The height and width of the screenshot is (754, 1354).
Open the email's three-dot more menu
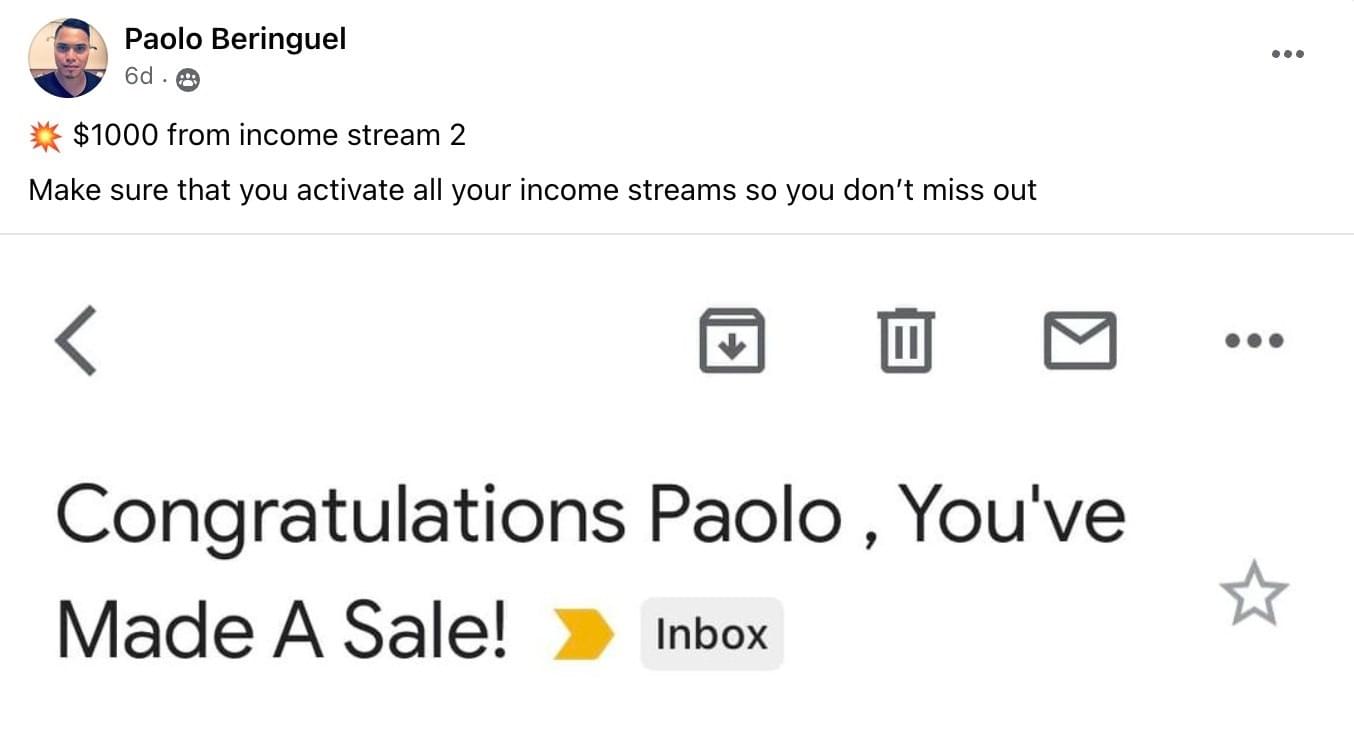[x=1254, y=340]
